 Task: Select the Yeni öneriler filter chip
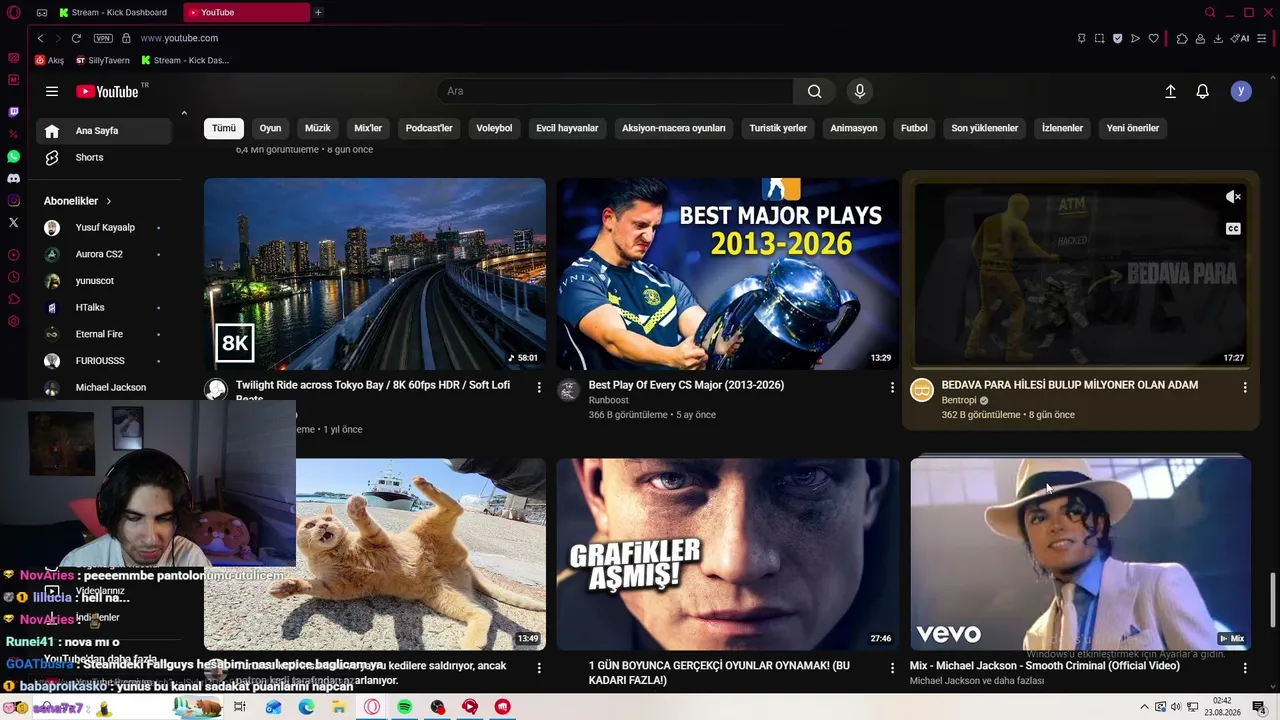(1133, 128)
